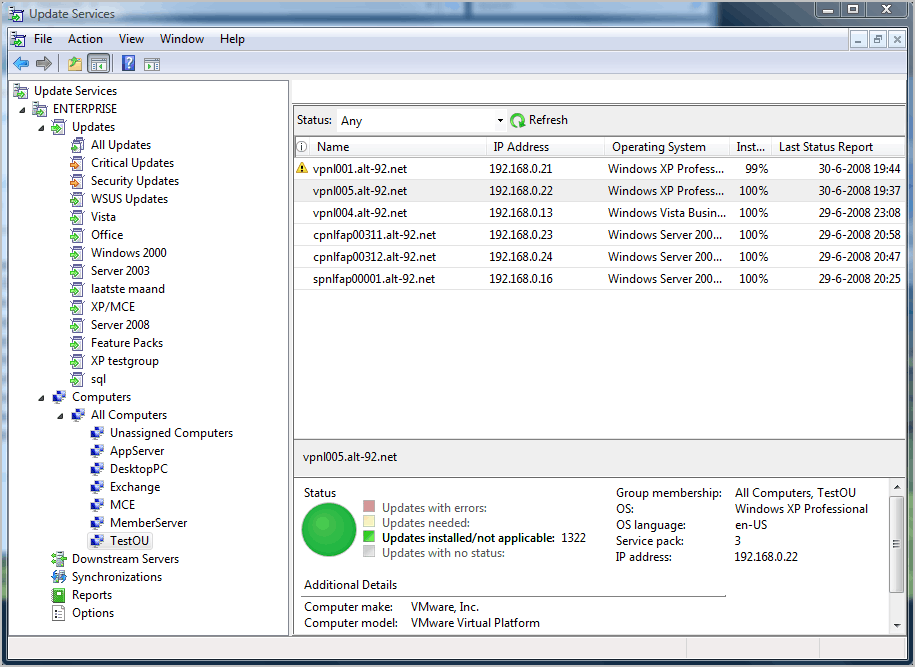
Task: Collapse the All Computers tree node
Action: point(60,416)
